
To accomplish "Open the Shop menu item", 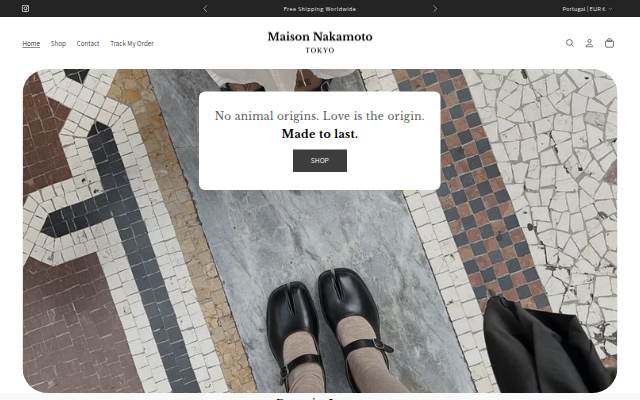I will tap(58, 43).
